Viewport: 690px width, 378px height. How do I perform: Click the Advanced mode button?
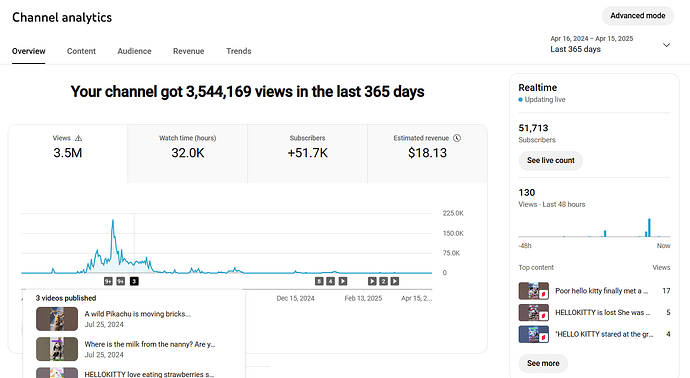click(638, 16)
